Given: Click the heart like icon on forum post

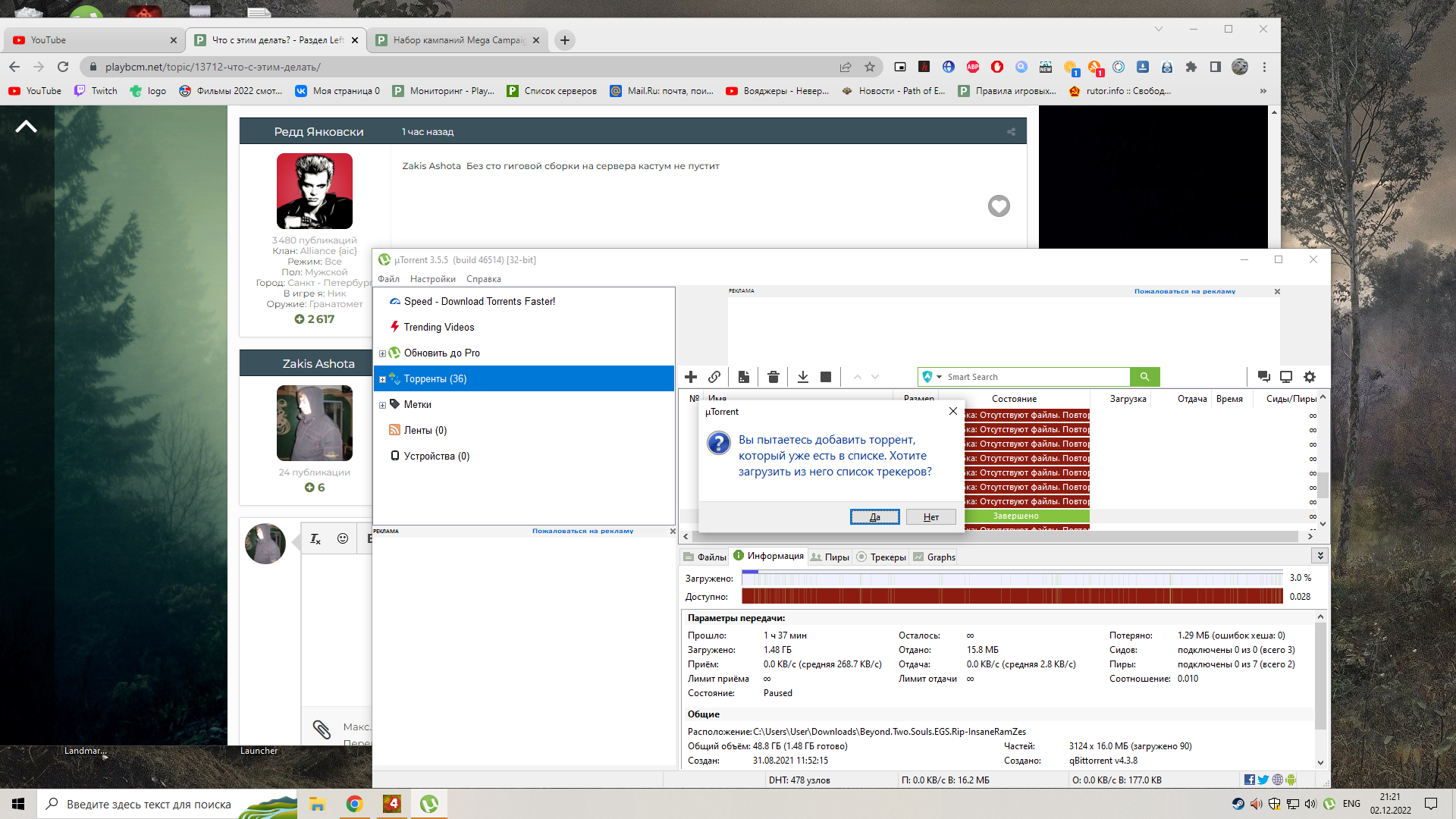Looking at the screenshot, I should (999, 206).
